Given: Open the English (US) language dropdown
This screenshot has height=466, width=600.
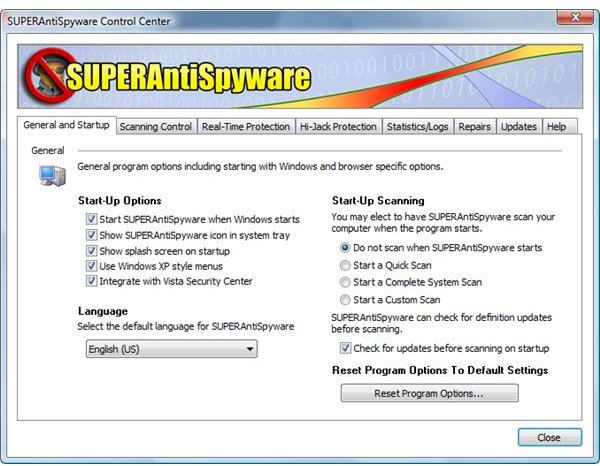Looking at the screenshot, I should (x=172, y=349).
